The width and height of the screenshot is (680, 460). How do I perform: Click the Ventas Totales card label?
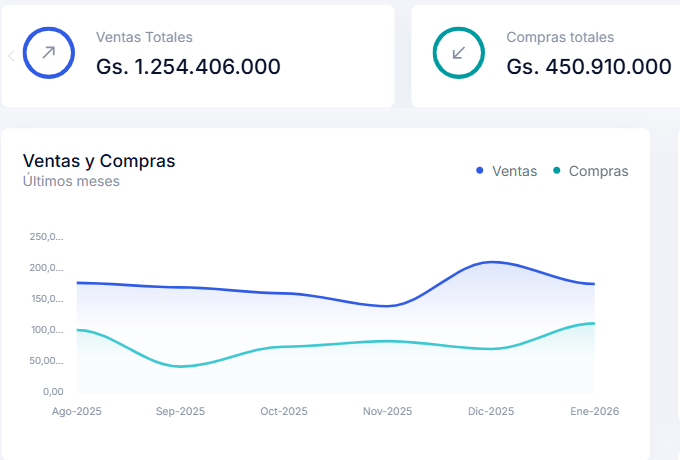(144, 37)
